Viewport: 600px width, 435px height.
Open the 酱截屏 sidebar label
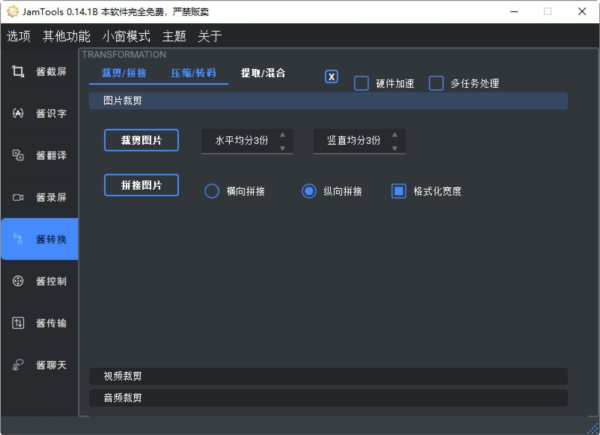[x=51, y=72]
